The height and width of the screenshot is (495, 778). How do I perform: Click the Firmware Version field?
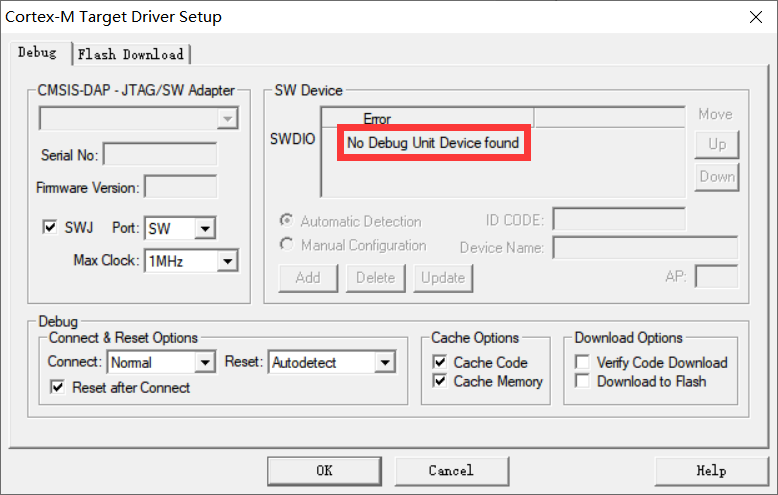coord(181,187)
